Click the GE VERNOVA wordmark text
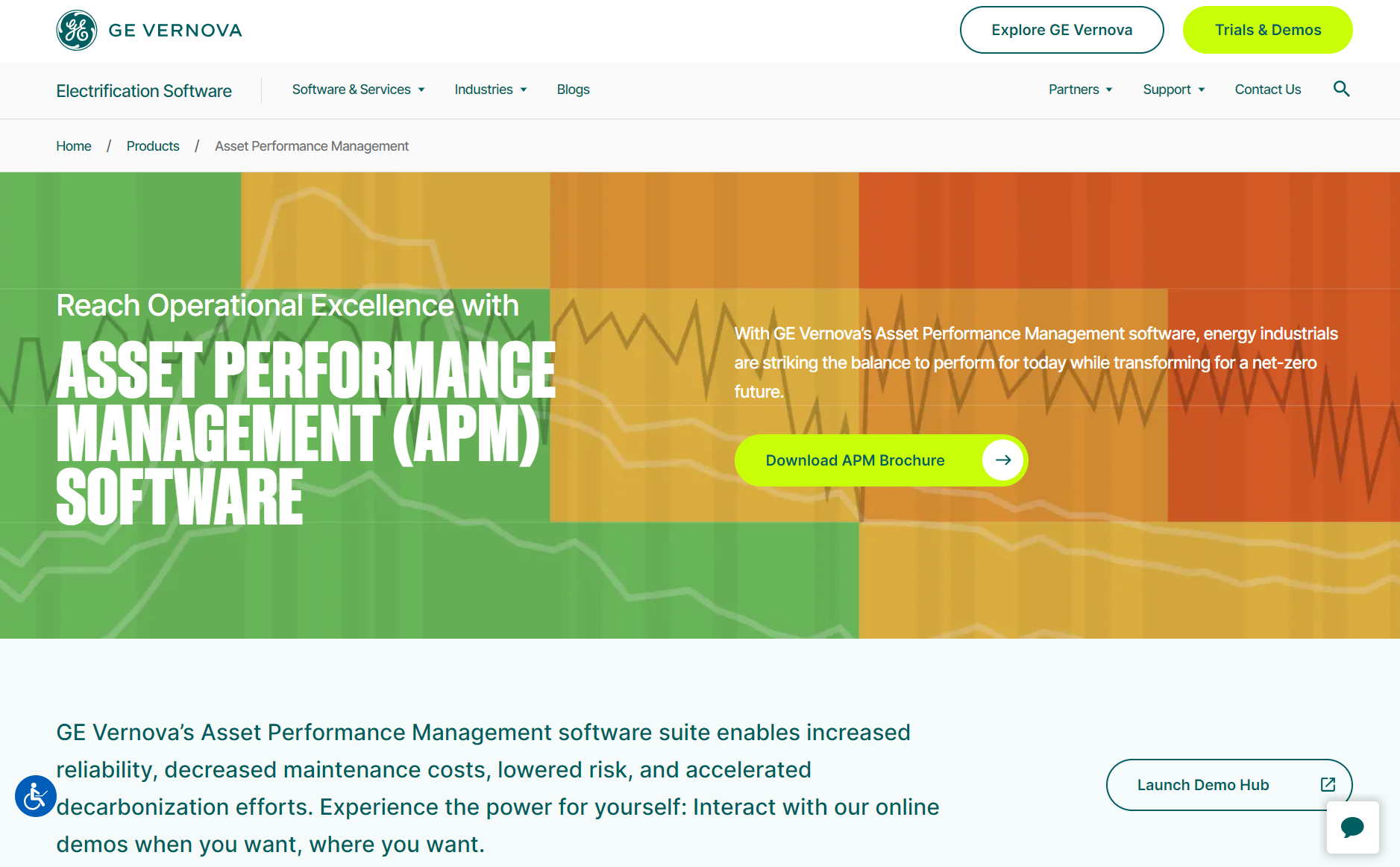 175,31
